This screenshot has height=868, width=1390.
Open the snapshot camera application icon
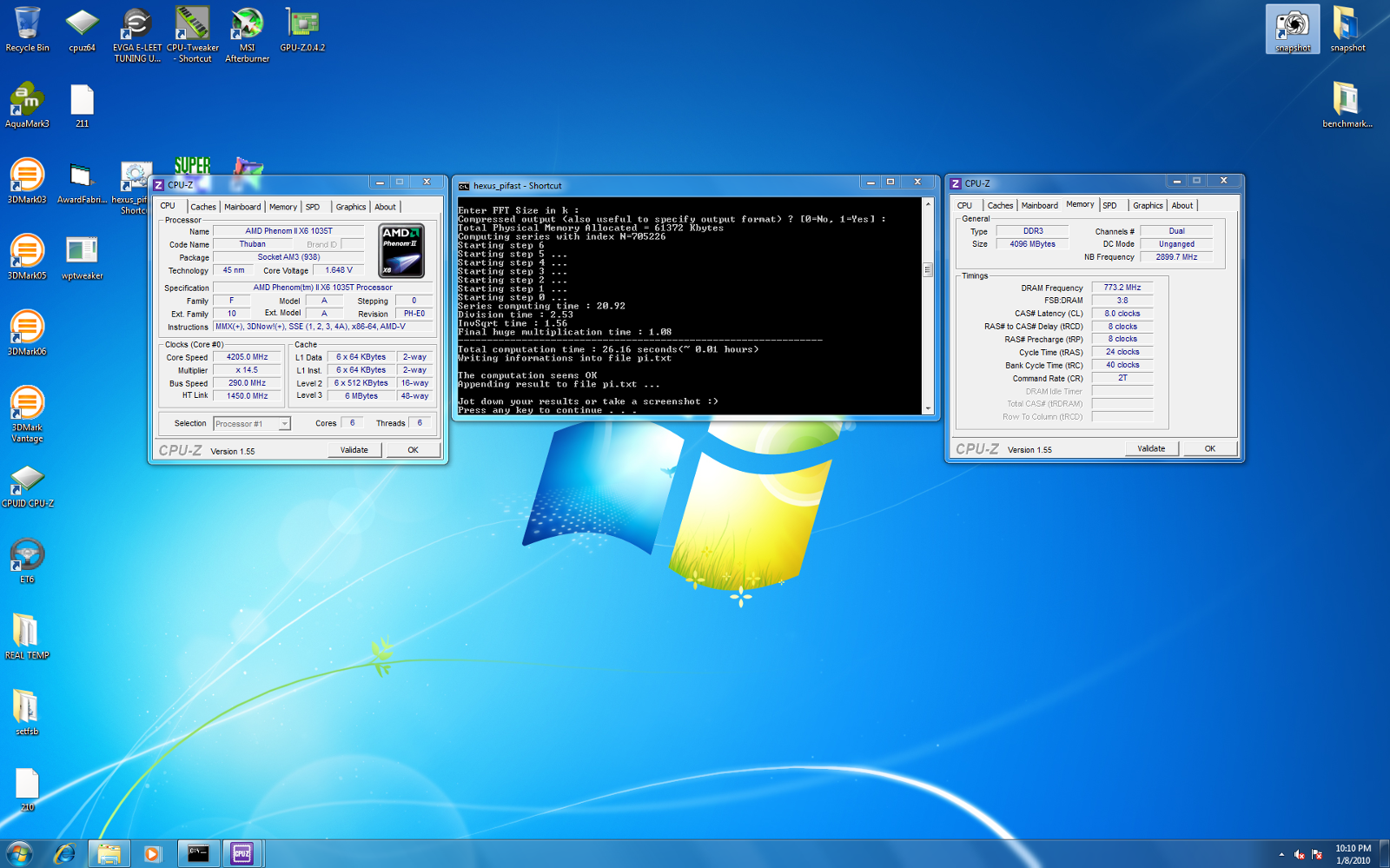[1293, 30]
